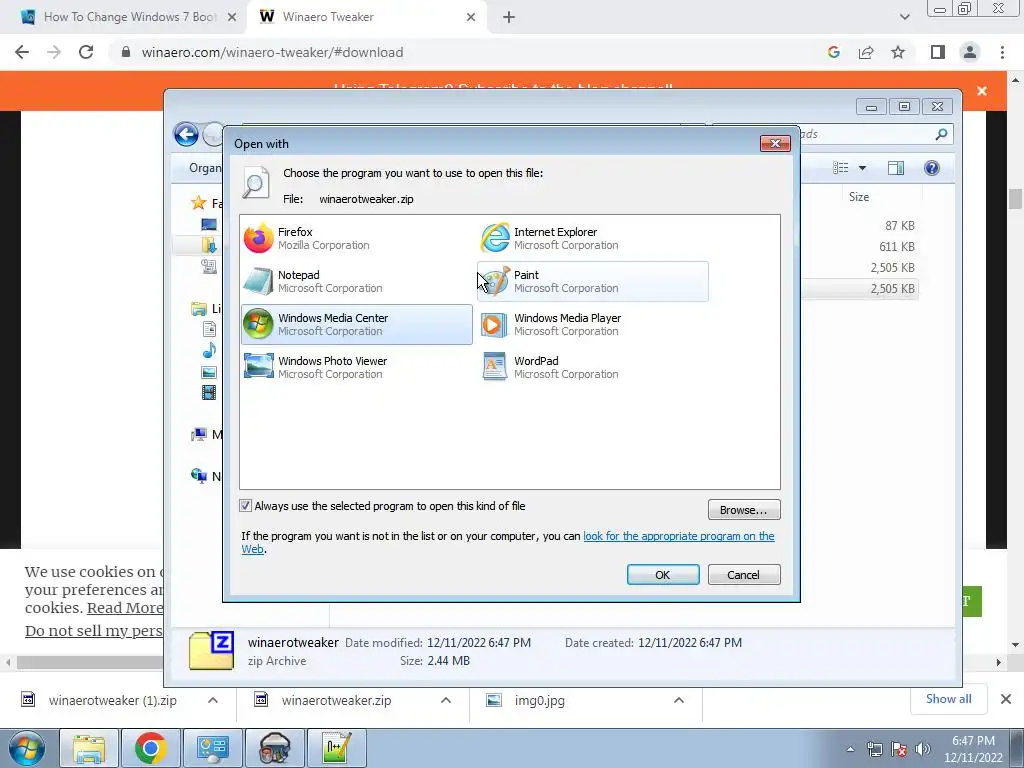Open the volume speaker tray icon

coord(923,749)
